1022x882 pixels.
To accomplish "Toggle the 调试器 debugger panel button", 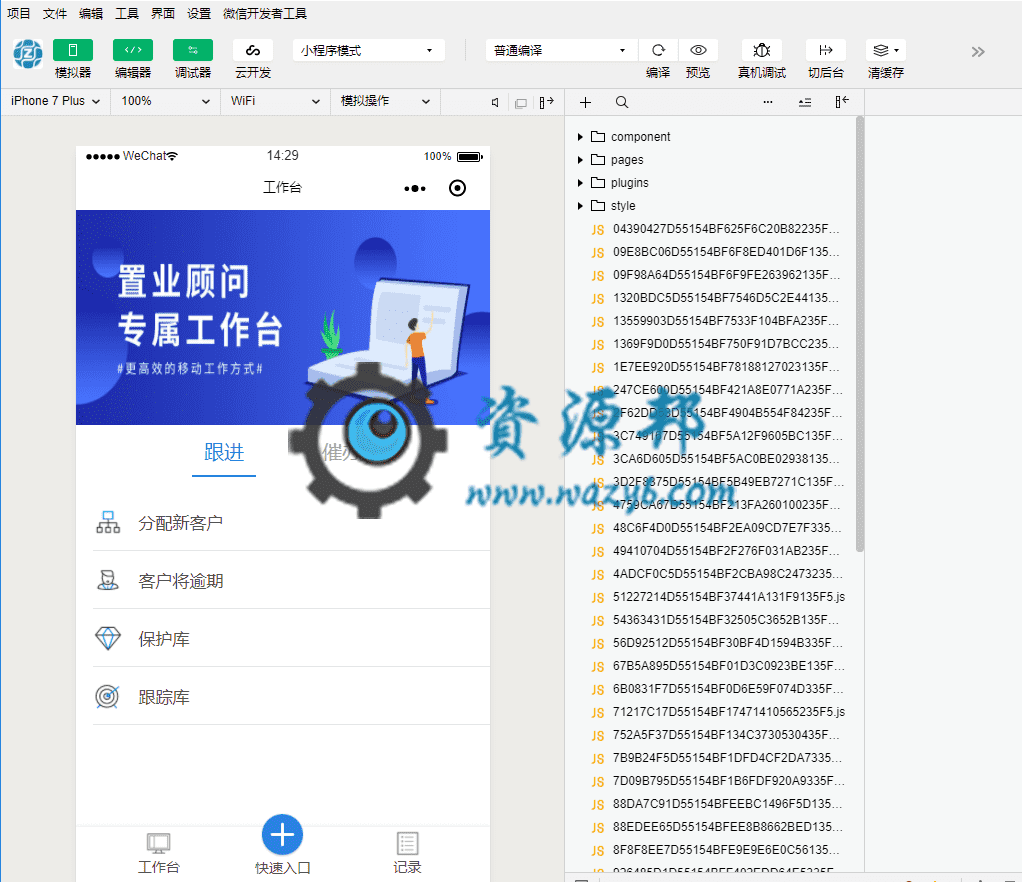I will [192, 50].
